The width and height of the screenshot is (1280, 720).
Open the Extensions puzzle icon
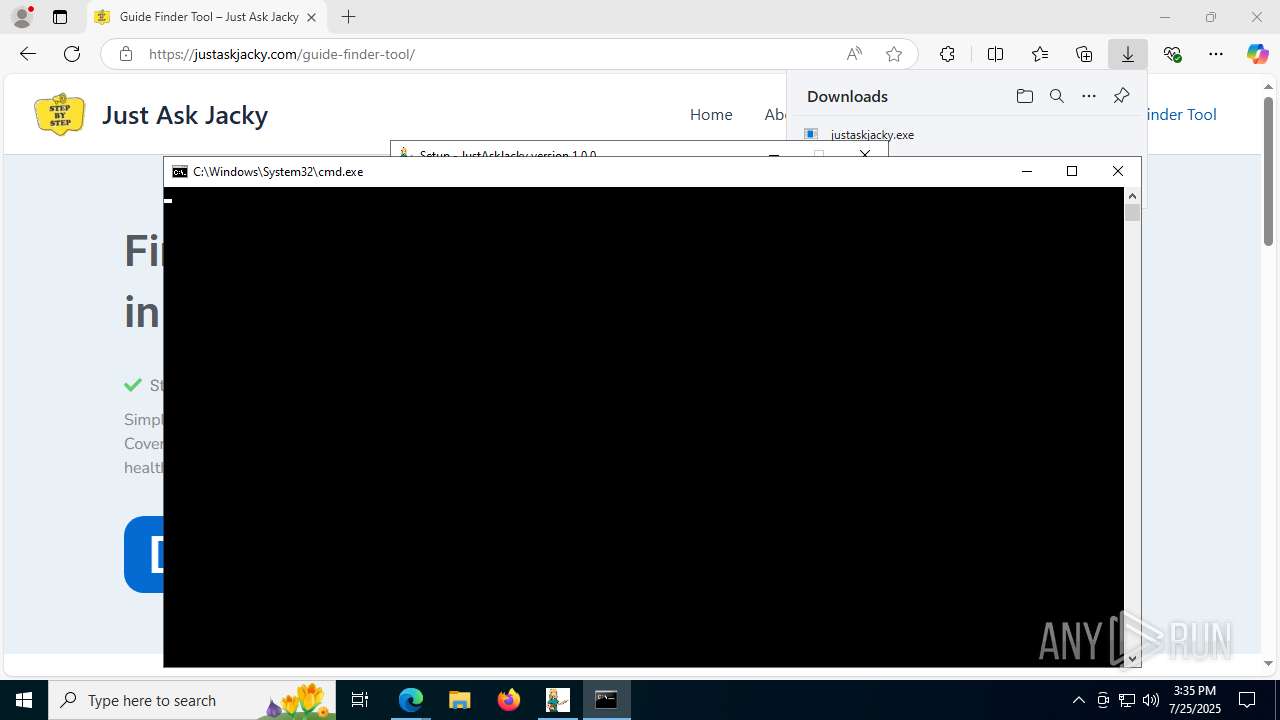coord(947,54)
